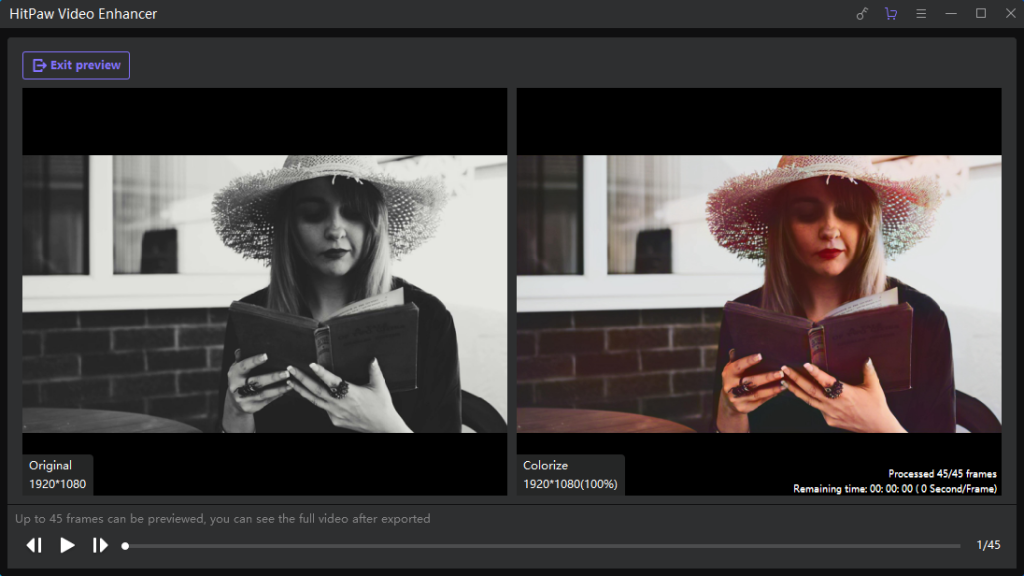This screenshot has width=1024, height=576.
Task: Click the Colorize 1920*1080(100%) label
Action: [570, 475]
